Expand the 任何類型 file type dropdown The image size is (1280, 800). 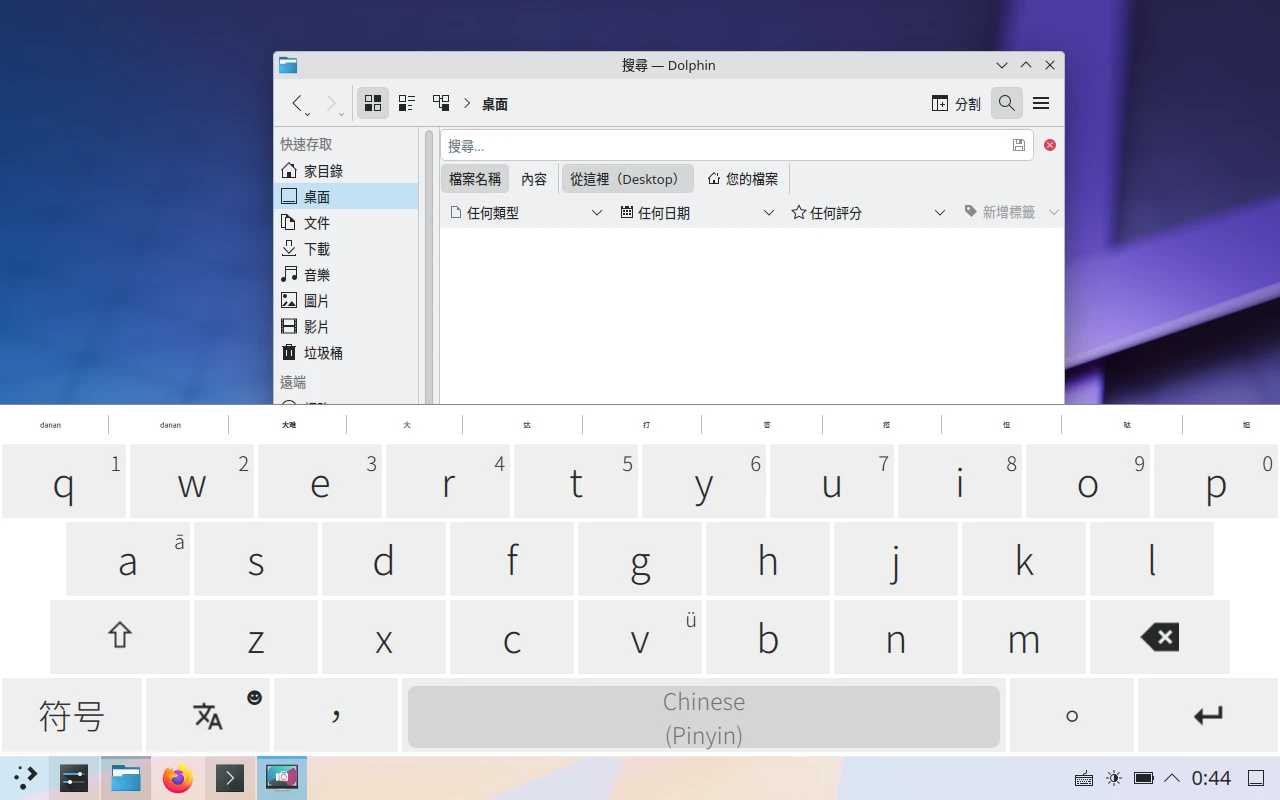click(x=526, y=213)
